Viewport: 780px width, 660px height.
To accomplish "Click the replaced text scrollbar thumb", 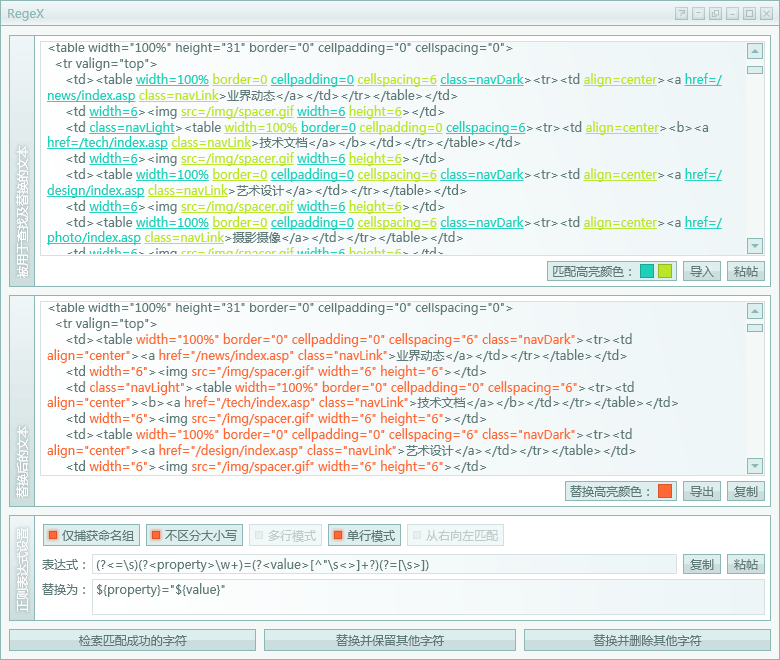I will [x=755, y=328].
